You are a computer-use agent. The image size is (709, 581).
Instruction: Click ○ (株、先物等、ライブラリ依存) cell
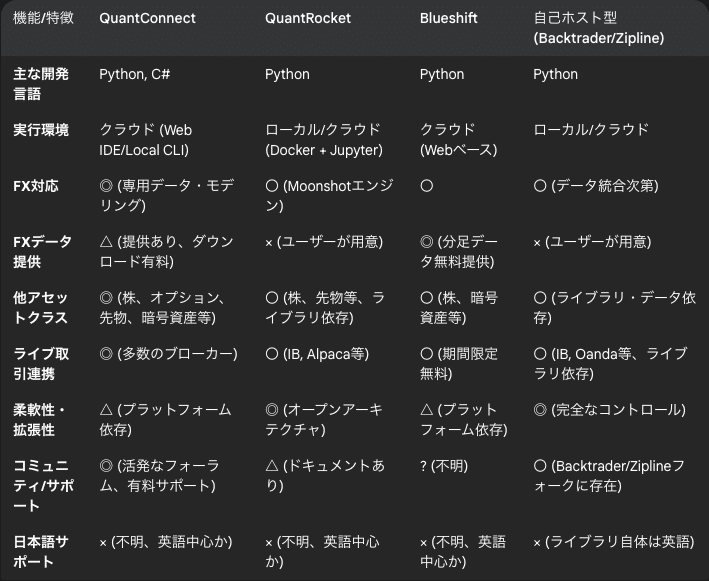[325, 307]
